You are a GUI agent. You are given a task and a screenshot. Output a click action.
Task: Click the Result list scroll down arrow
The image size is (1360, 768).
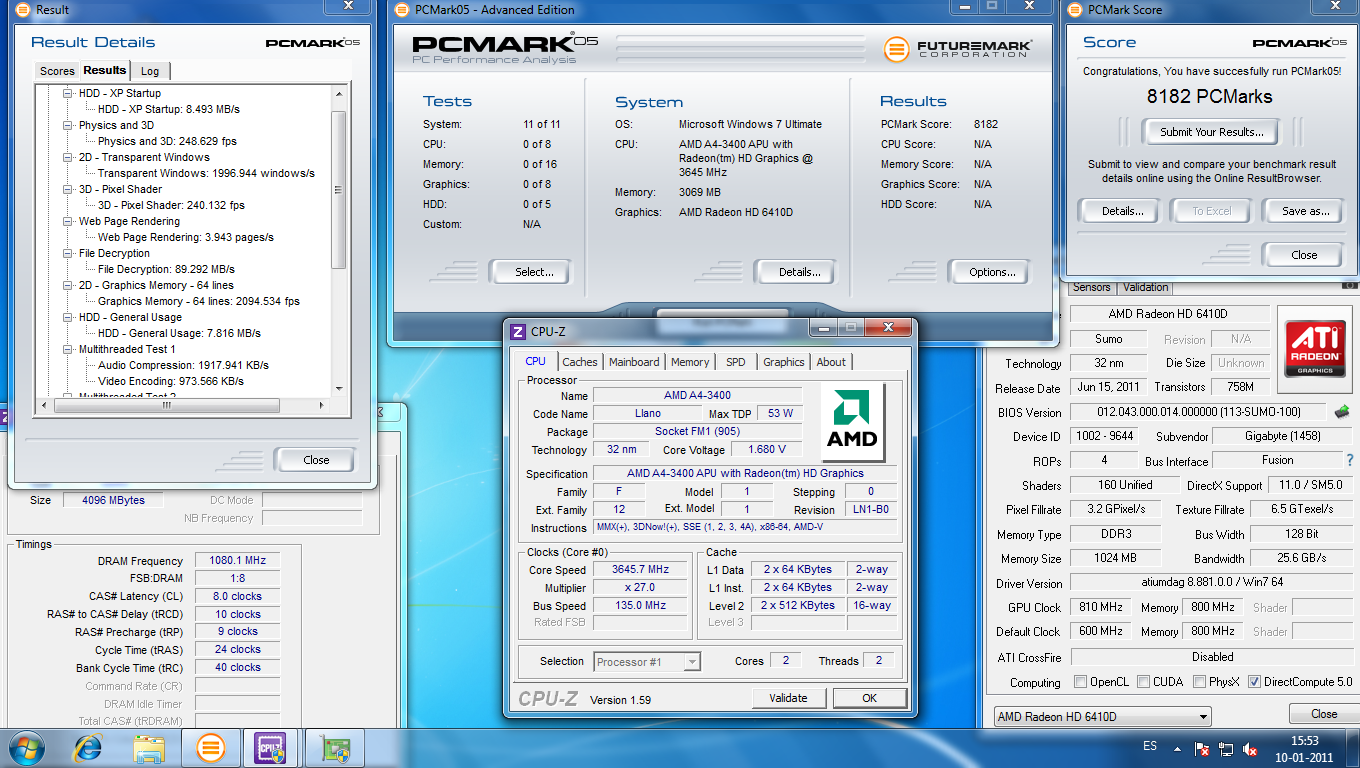click(x=338, y=389)
